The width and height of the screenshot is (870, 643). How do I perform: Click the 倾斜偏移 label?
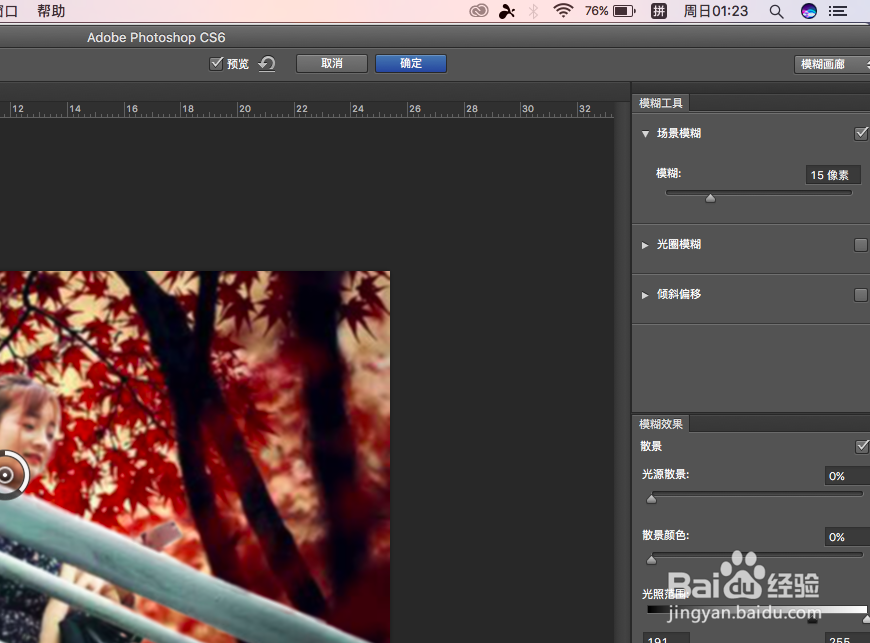click(x=679, y=295)
